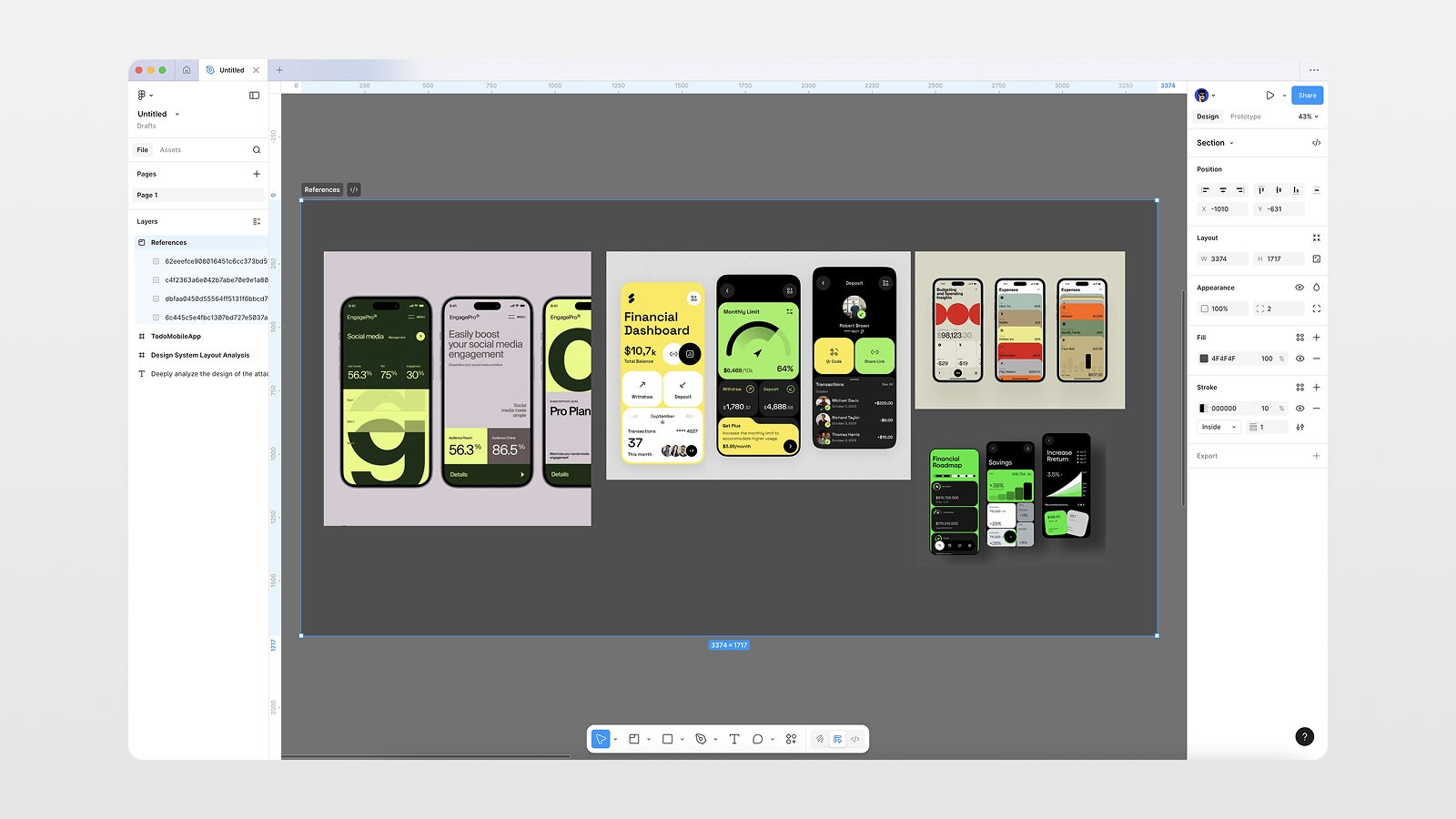Switch to Dev Mode with the code icon
Image resolution: width=1456 pixels, height=819 pixels.
(x=855, y=739)
